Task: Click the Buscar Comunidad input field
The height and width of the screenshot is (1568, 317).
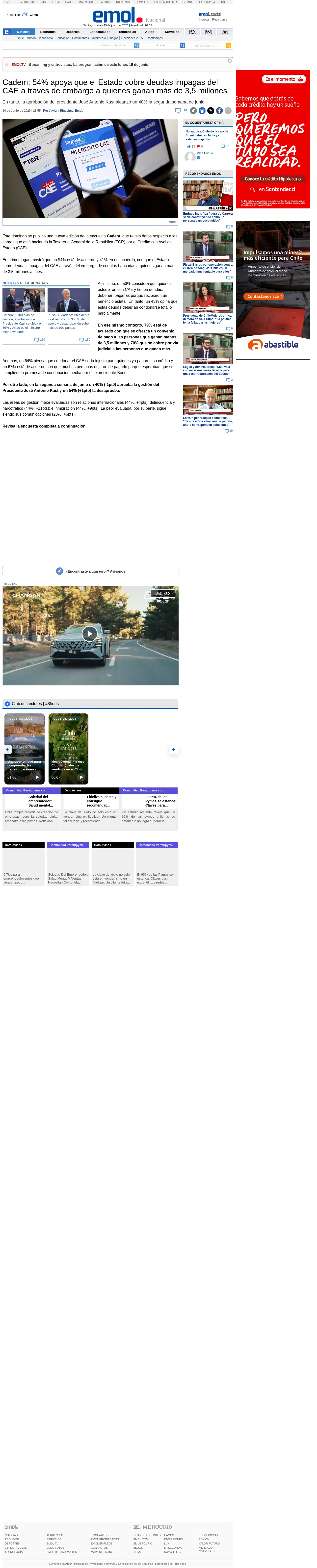Action: tap(114, 45)
